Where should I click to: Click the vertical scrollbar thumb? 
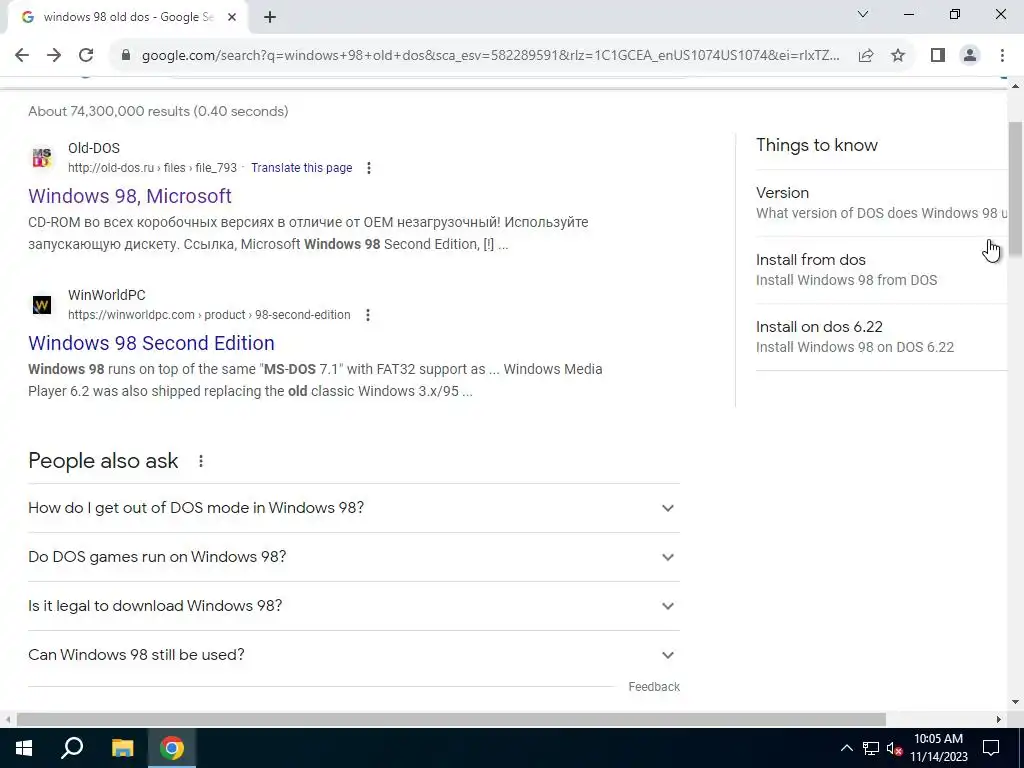click(1015, 188)
